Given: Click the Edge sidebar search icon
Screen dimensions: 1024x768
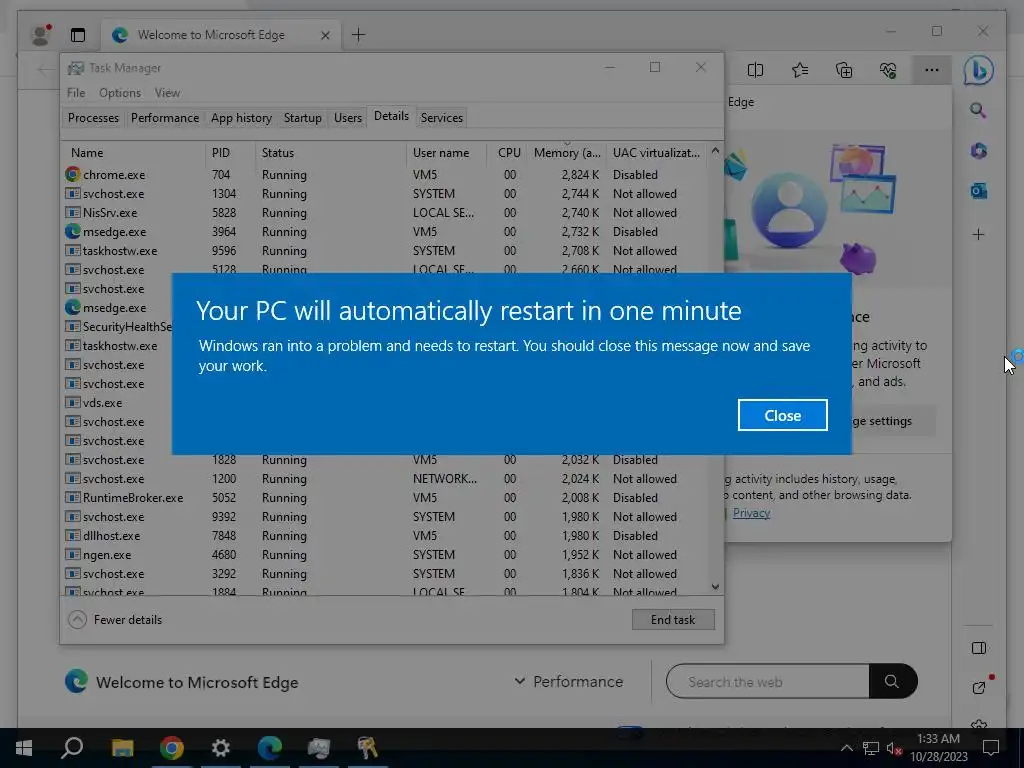Looking at the screenshot, I should [x=978, y=110].
